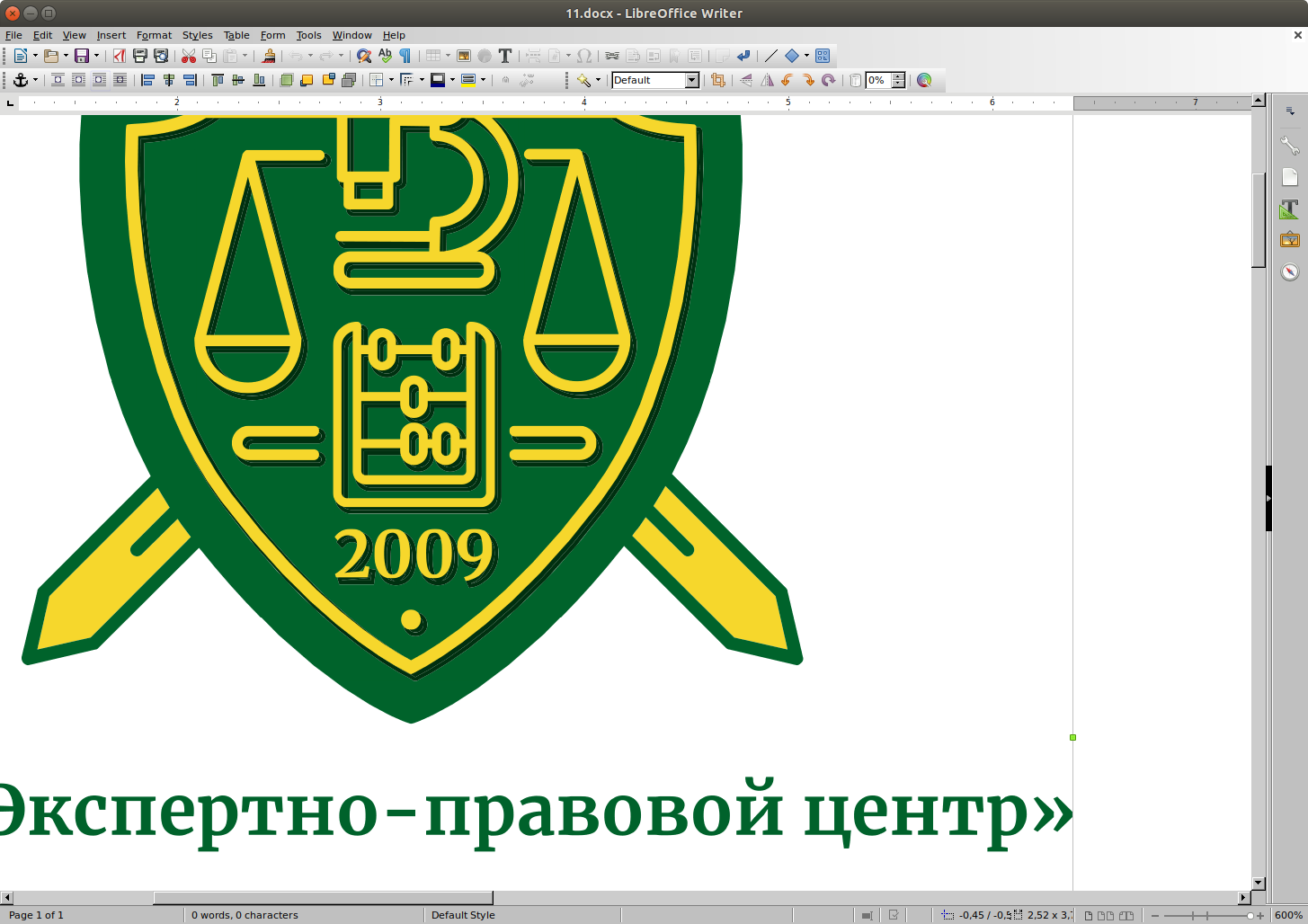Enable wrap through for the image
The height and width of the screenshot is (924, 1308).
(120, 80)
